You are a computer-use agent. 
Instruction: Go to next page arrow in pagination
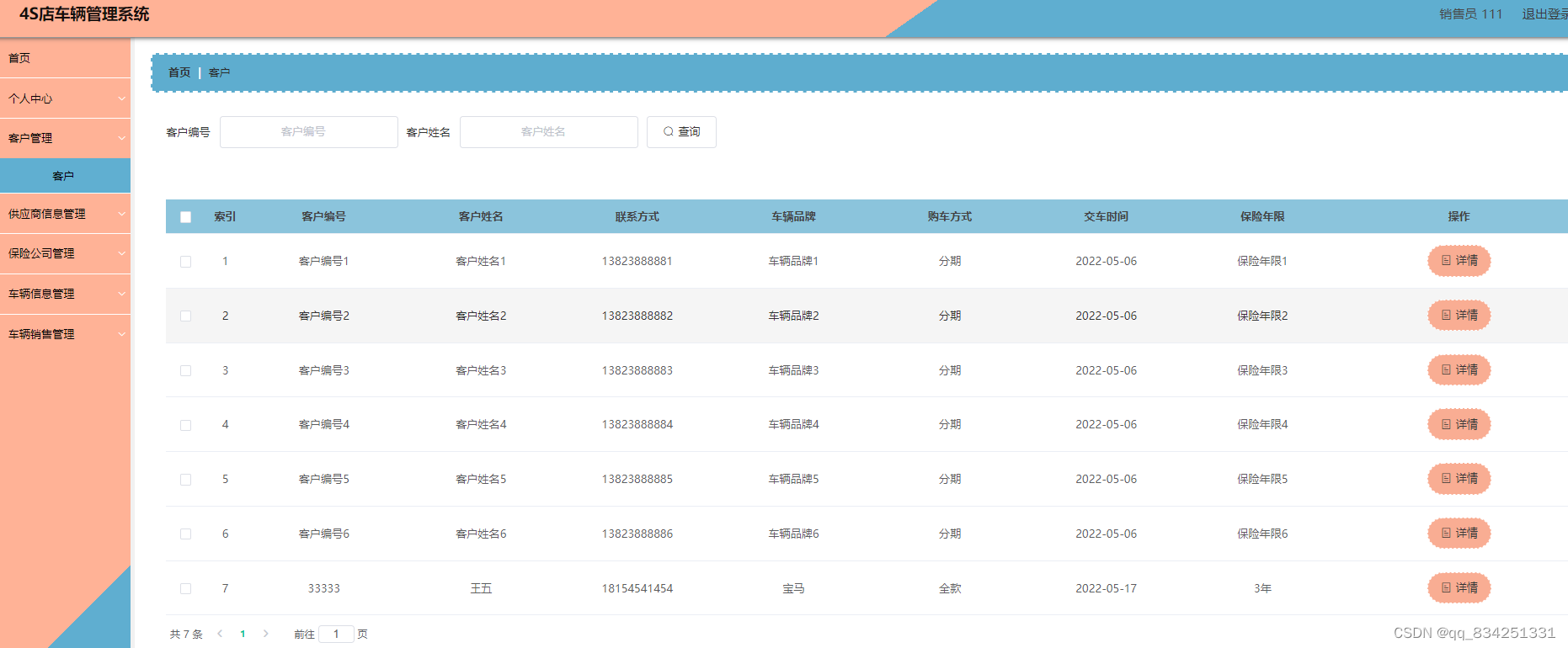(266, 634)
